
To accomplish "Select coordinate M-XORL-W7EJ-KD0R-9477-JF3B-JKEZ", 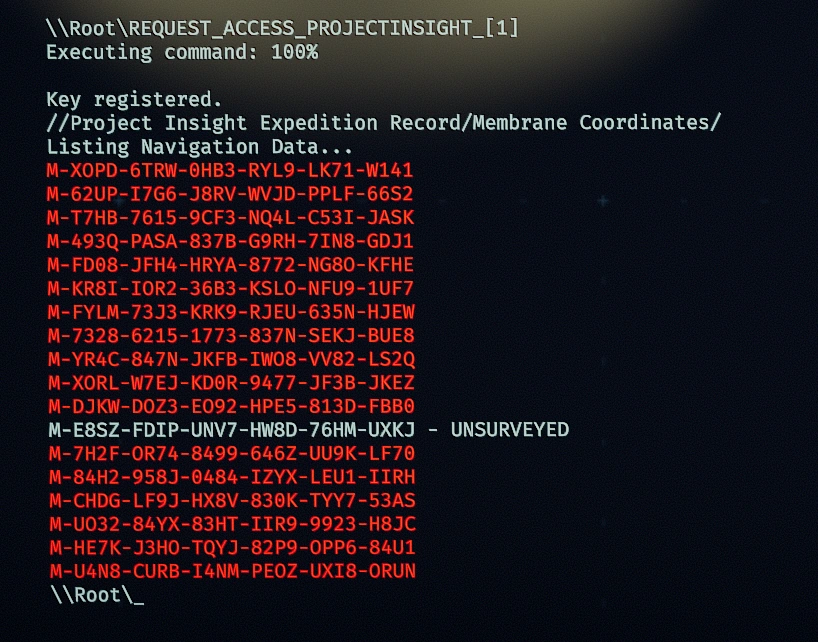I will (x=231, y=383).
